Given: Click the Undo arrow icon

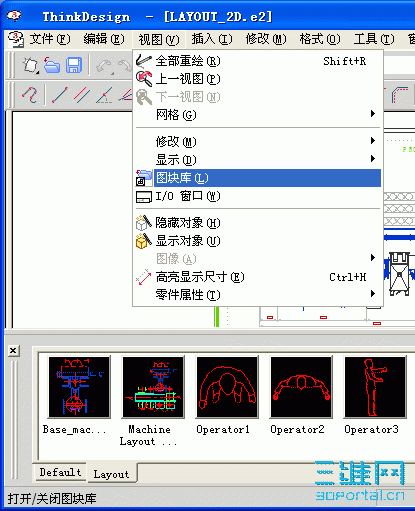Looking at the screenshot, I should [103, 65].
